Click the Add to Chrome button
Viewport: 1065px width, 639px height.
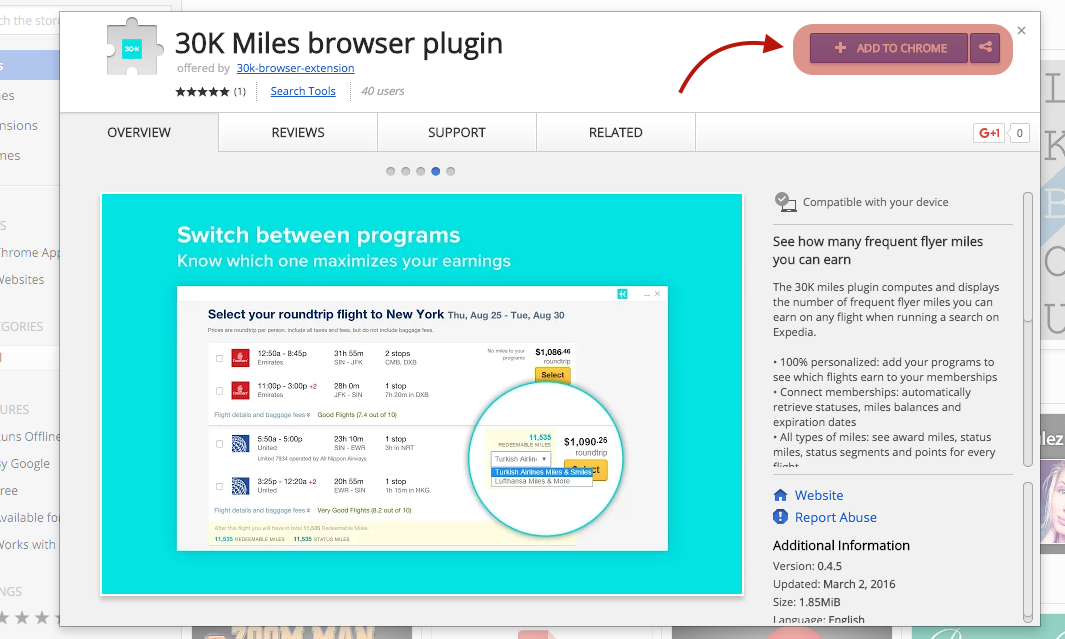888,48
